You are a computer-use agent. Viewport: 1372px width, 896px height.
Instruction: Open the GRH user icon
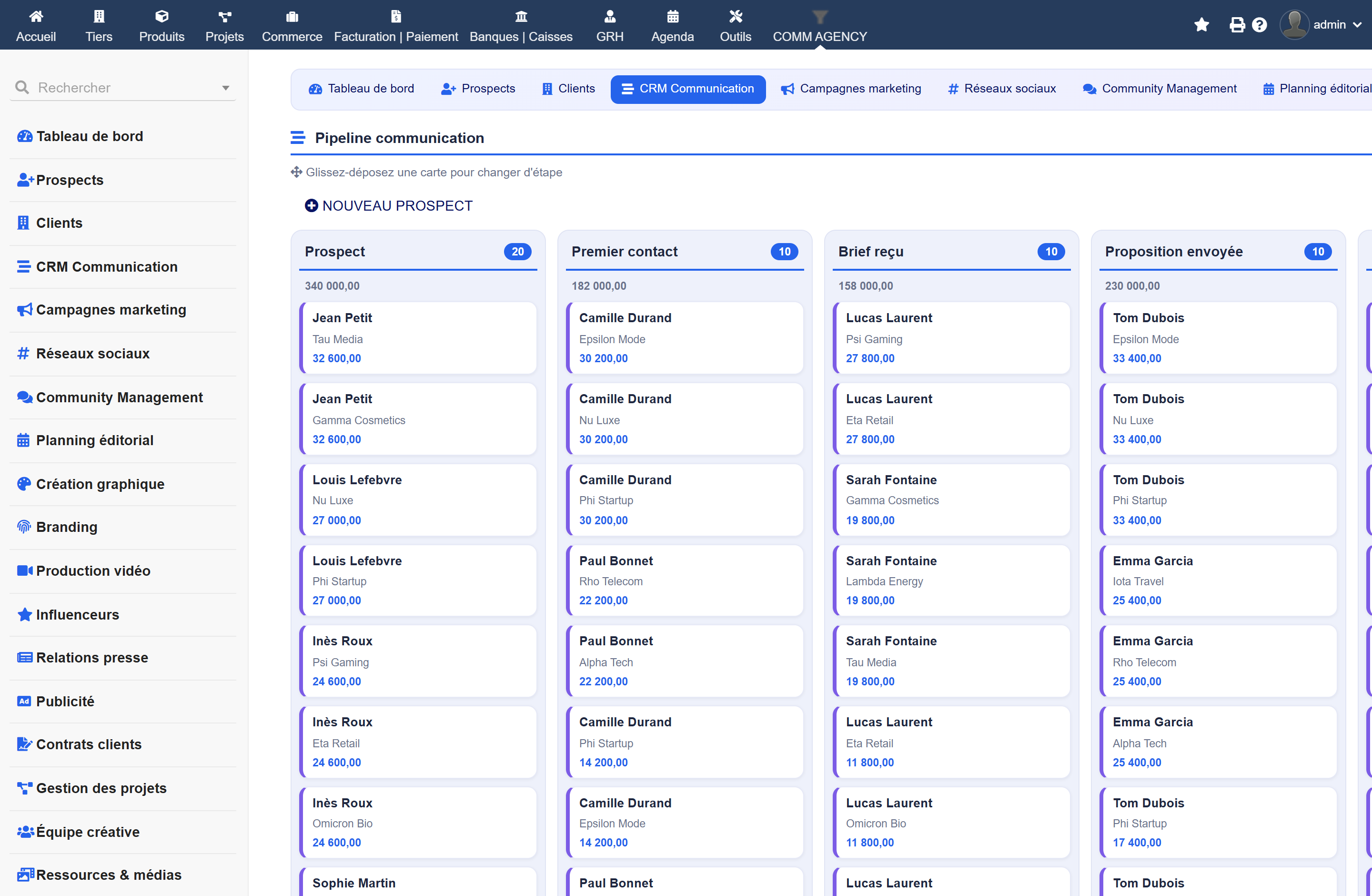click(610, 16)
